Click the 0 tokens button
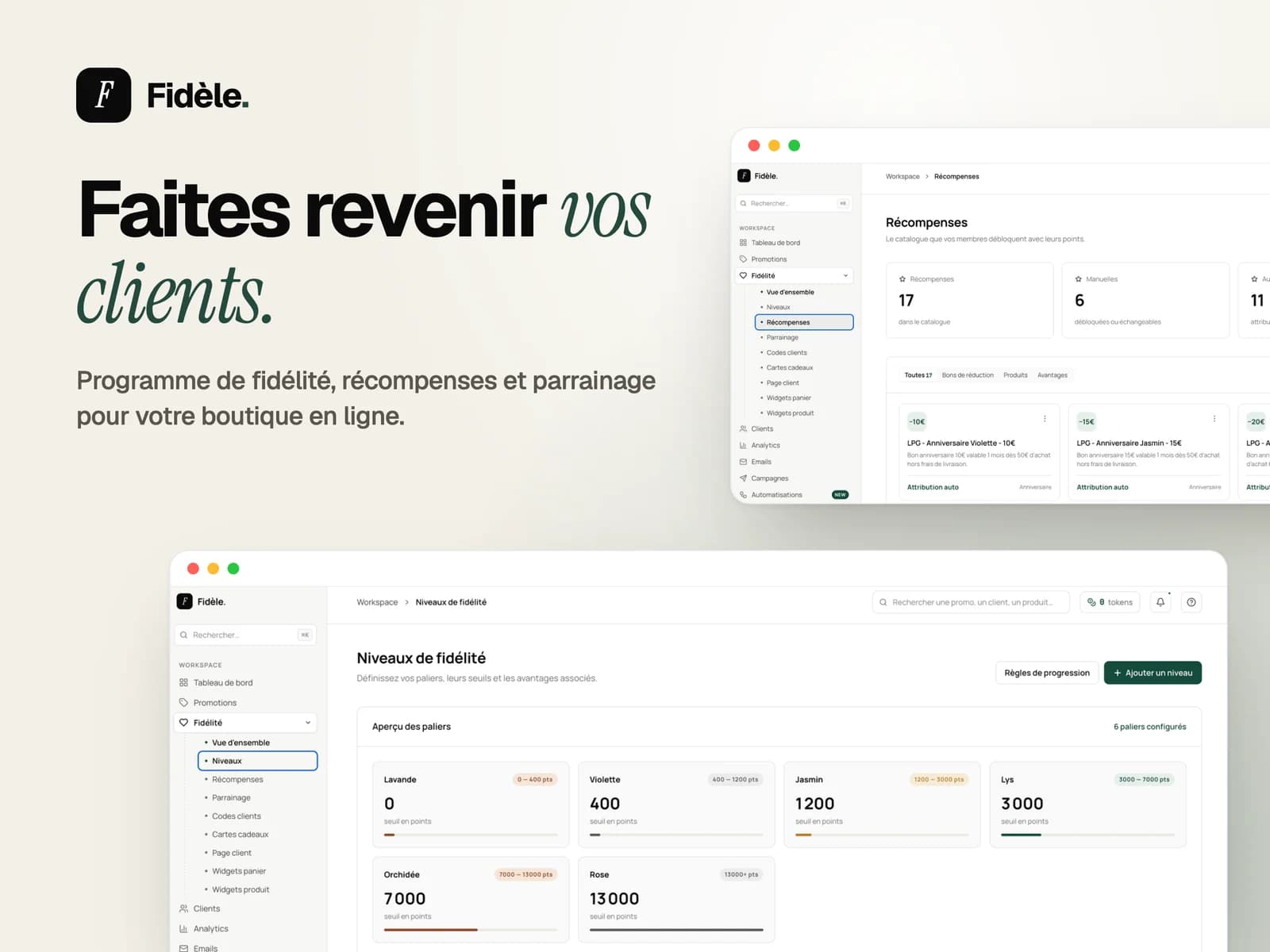This screenshot has width=1270, height=952. click(x=1110, y=602)
